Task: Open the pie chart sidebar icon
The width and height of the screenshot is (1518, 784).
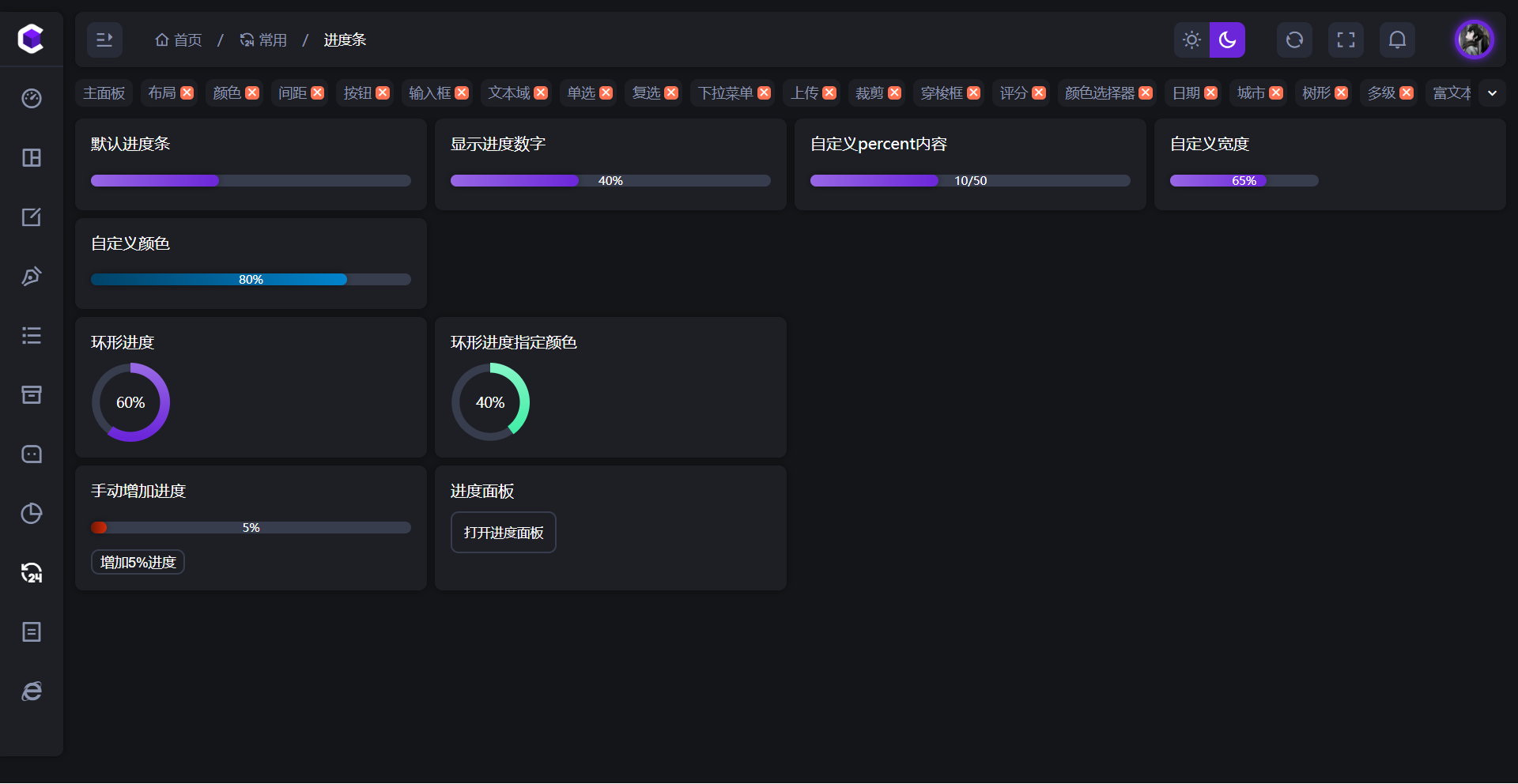Action: 32,513
